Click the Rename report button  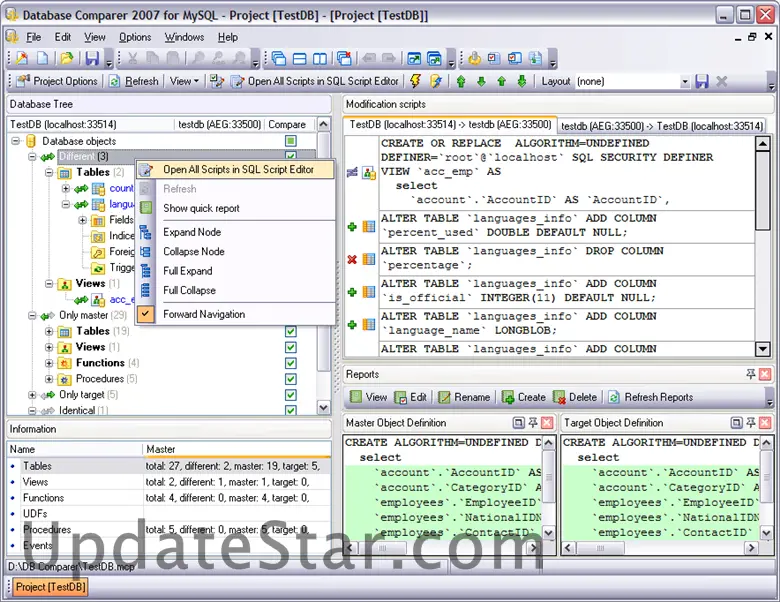tap(464, 397)
